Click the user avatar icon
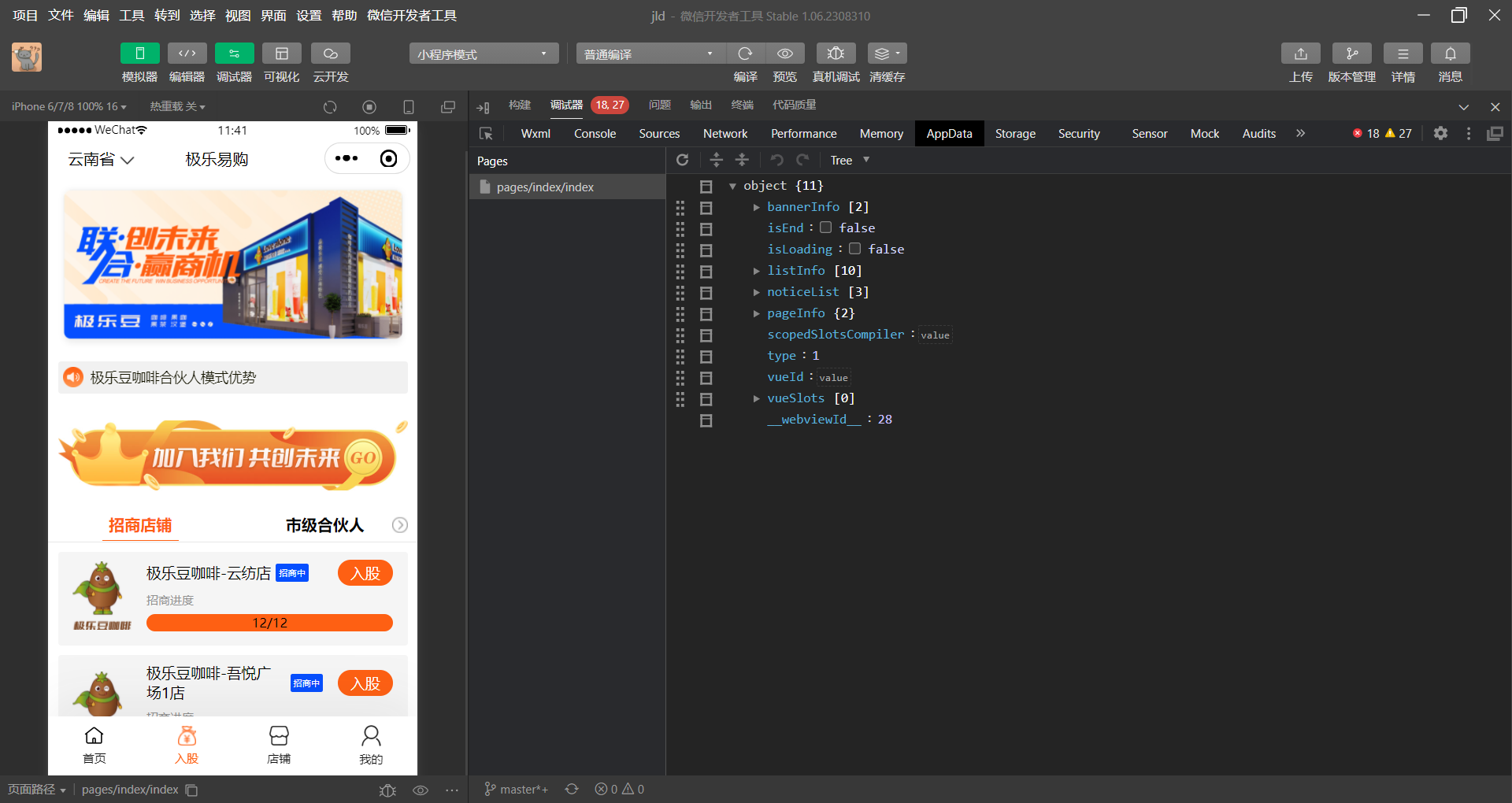 [27, 57]
